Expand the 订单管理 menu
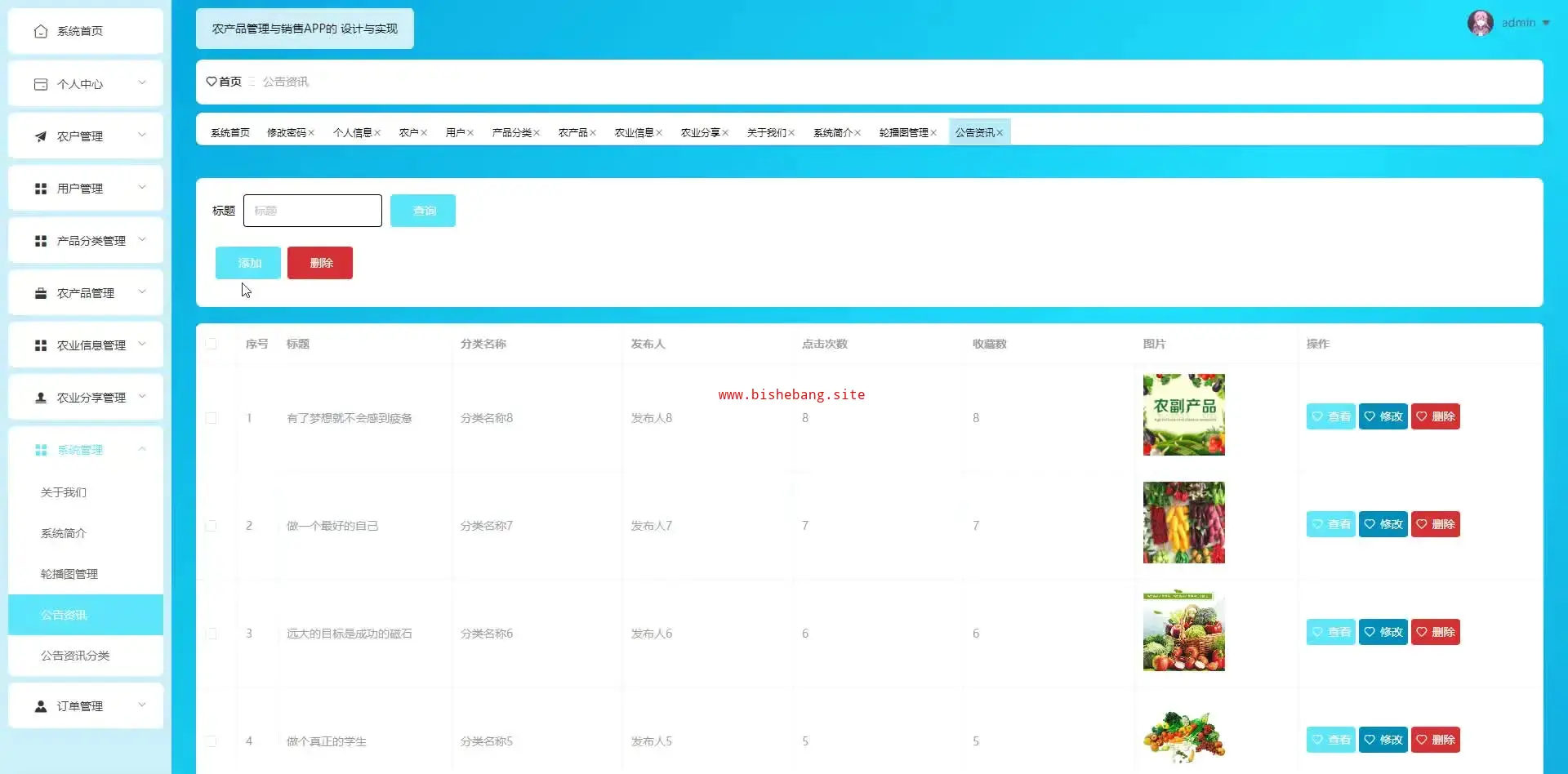This screenshot has height=774, width=1568. pos(142,705)
